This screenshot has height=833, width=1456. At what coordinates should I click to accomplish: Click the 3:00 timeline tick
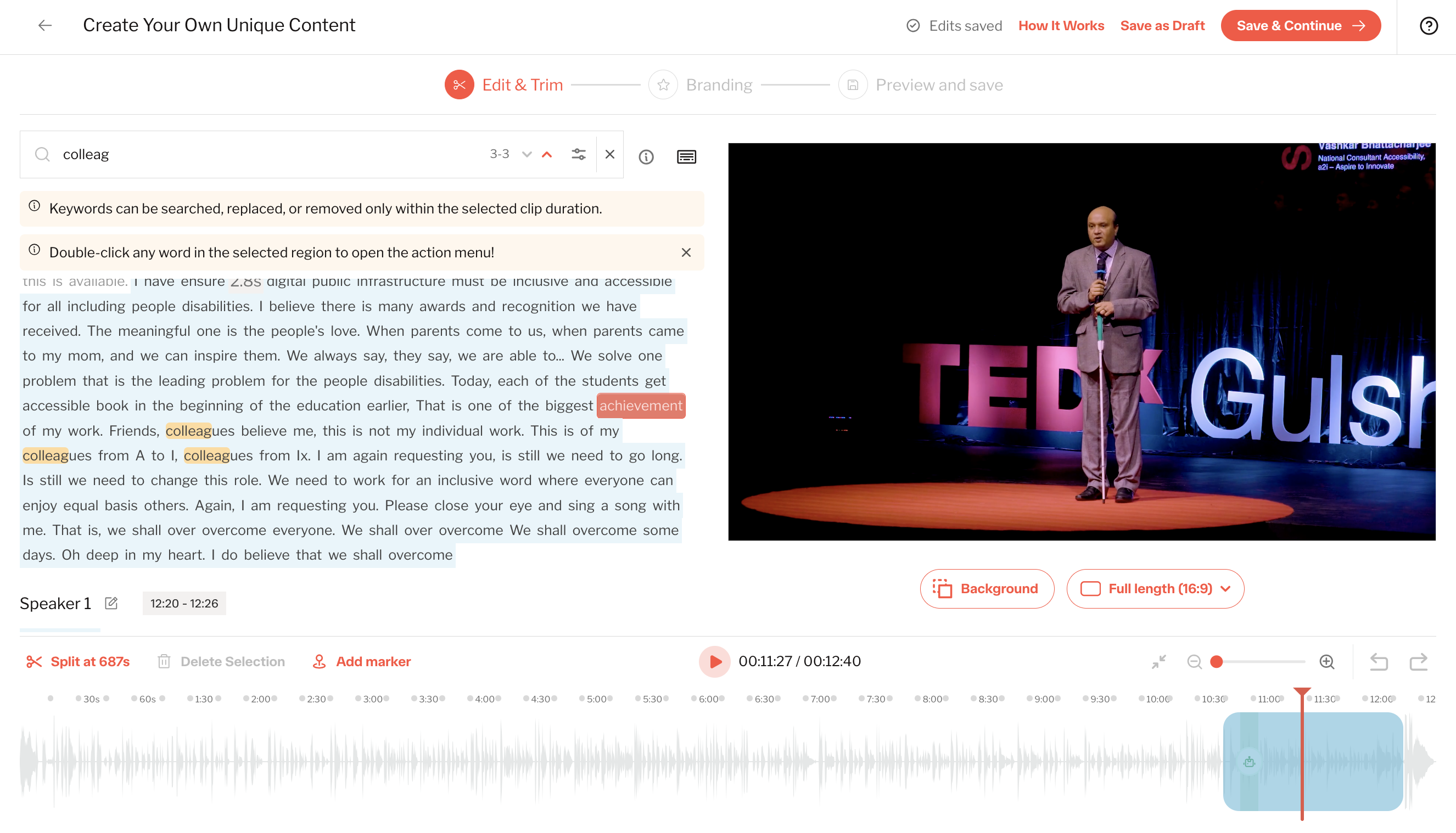(x=373, y=699)
